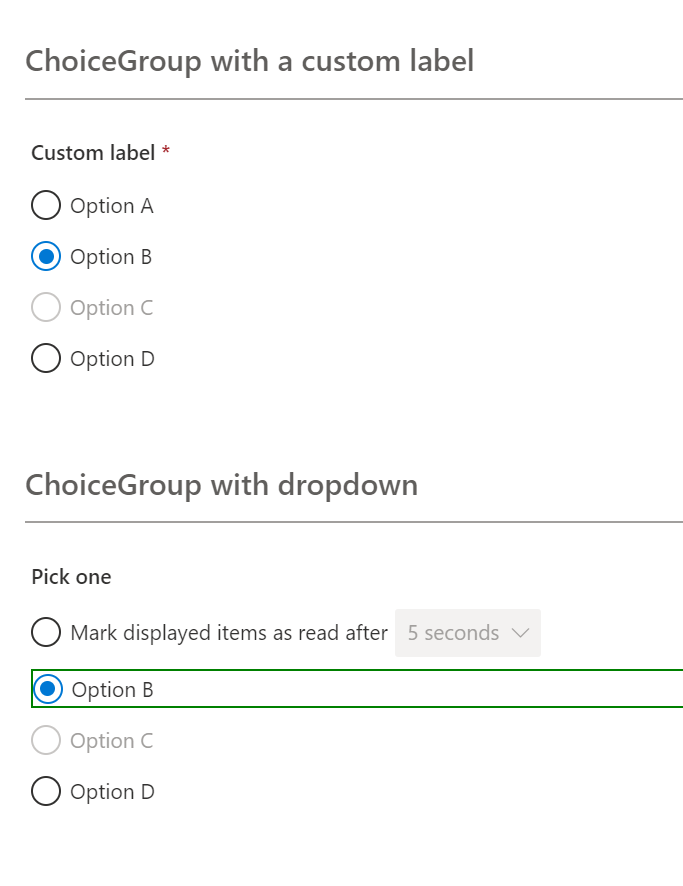Select Option D in the Pick one group
683x886 pixels.
pyautogui.click(x=45, y=791)
